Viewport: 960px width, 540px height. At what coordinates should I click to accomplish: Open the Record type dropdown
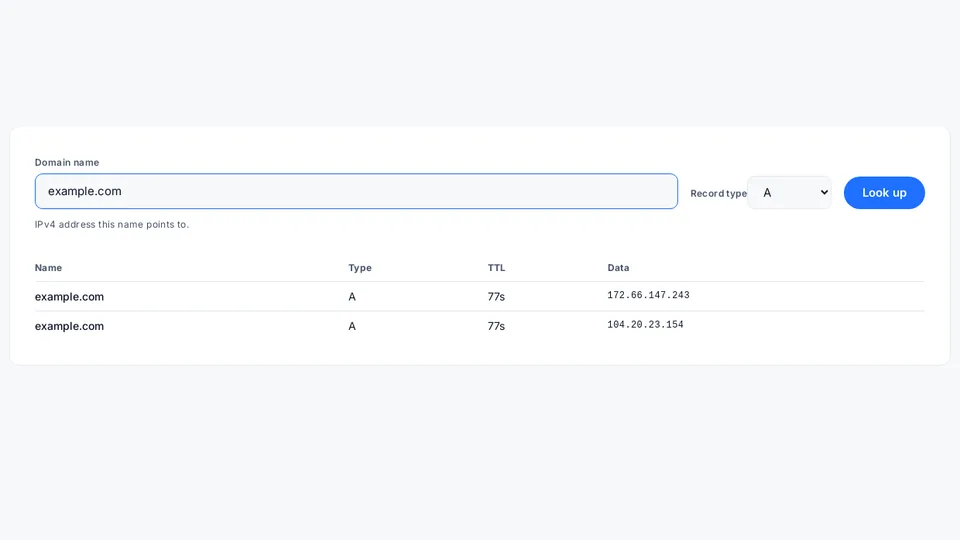click(789, 193)
